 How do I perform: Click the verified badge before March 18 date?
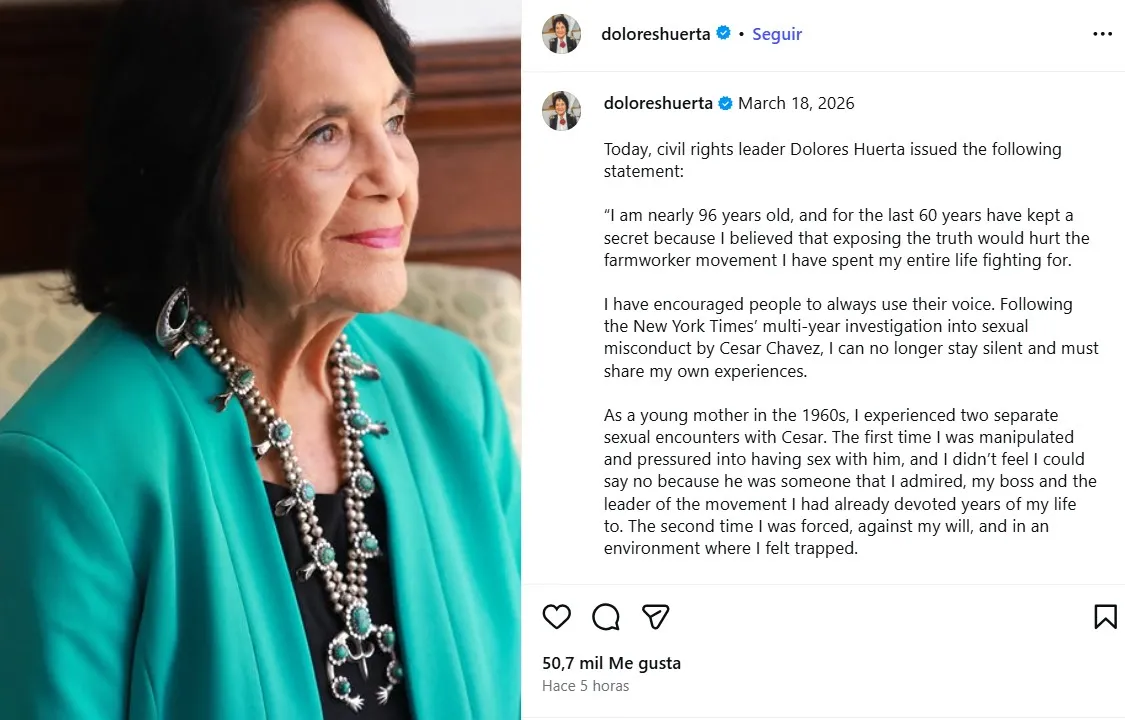click(x=725, y=103)
